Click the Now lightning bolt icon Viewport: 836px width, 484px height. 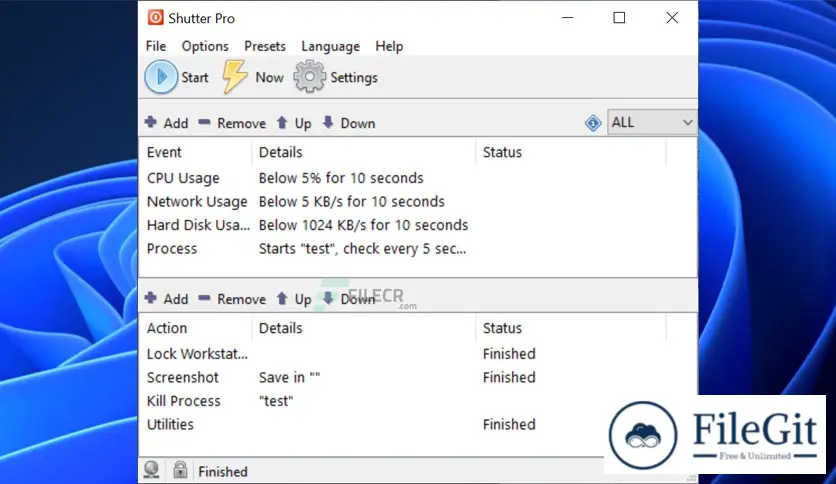pyautogui.click(x=234, y=77)
